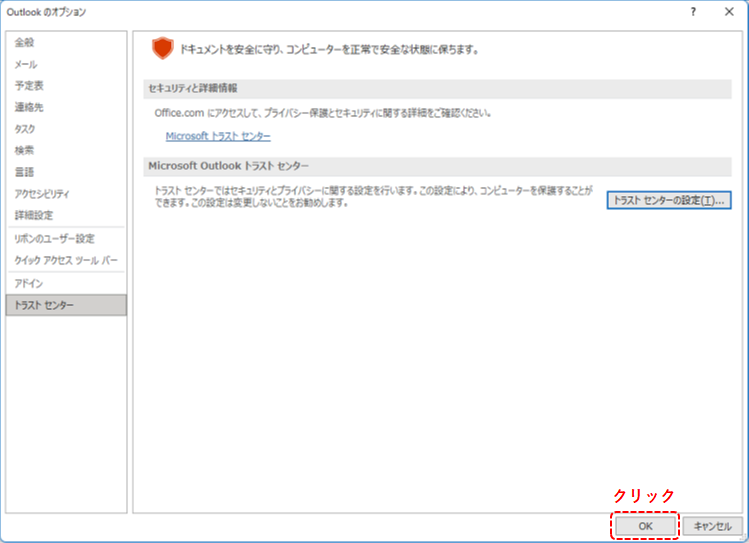Screen dimensions: 749x543
Task: Open クイック アクセス ツール バー settings
Action: (x=66, y=260)
